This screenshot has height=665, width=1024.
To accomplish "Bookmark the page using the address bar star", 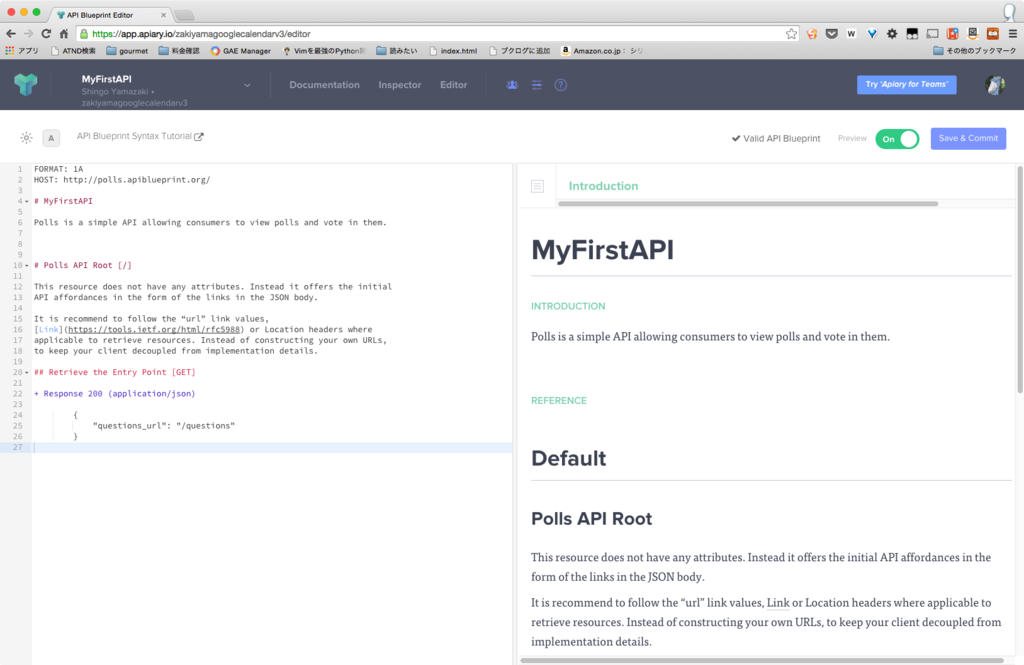I will [x=790, y=33].
